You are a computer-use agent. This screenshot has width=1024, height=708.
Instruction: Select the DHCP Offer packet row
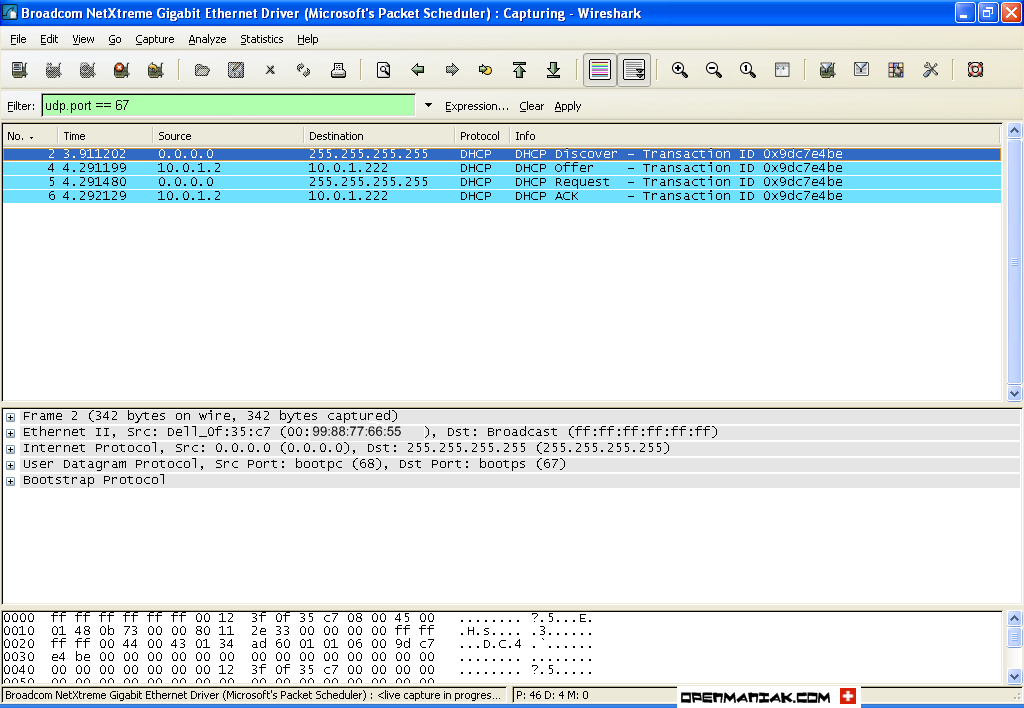(502, 168)
